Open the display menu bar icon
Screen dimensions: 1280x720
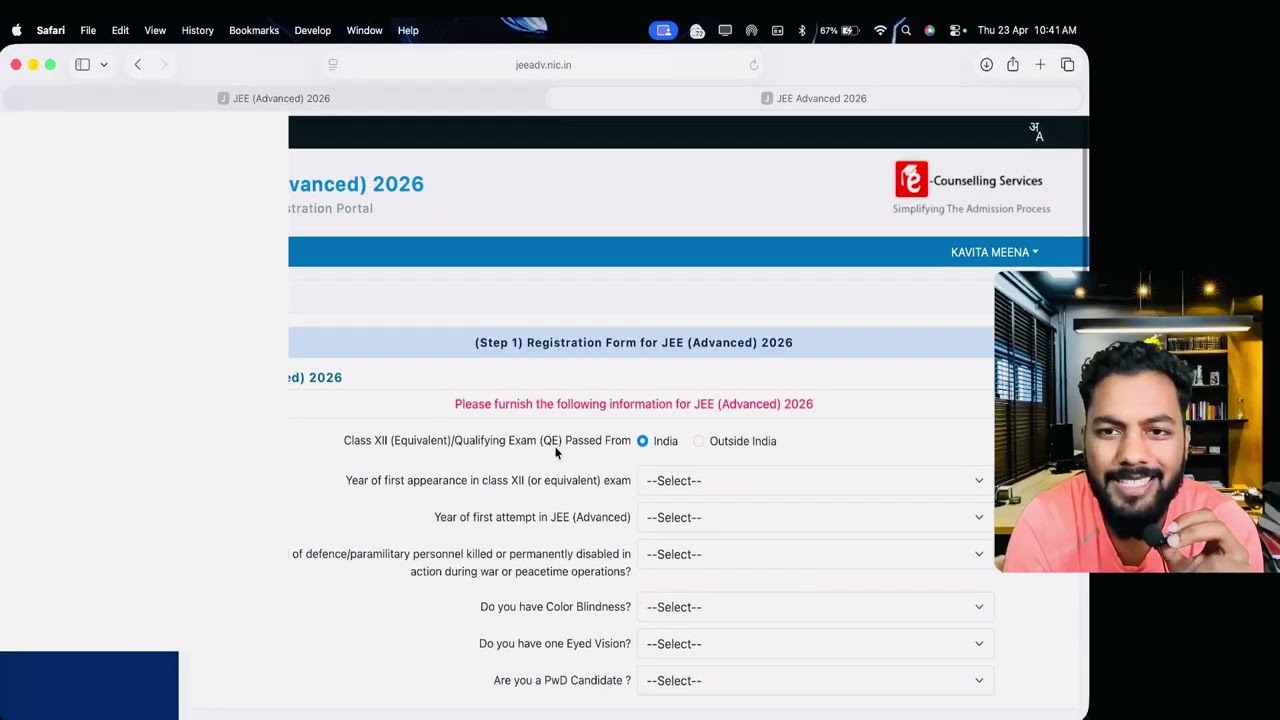[725, 30]
